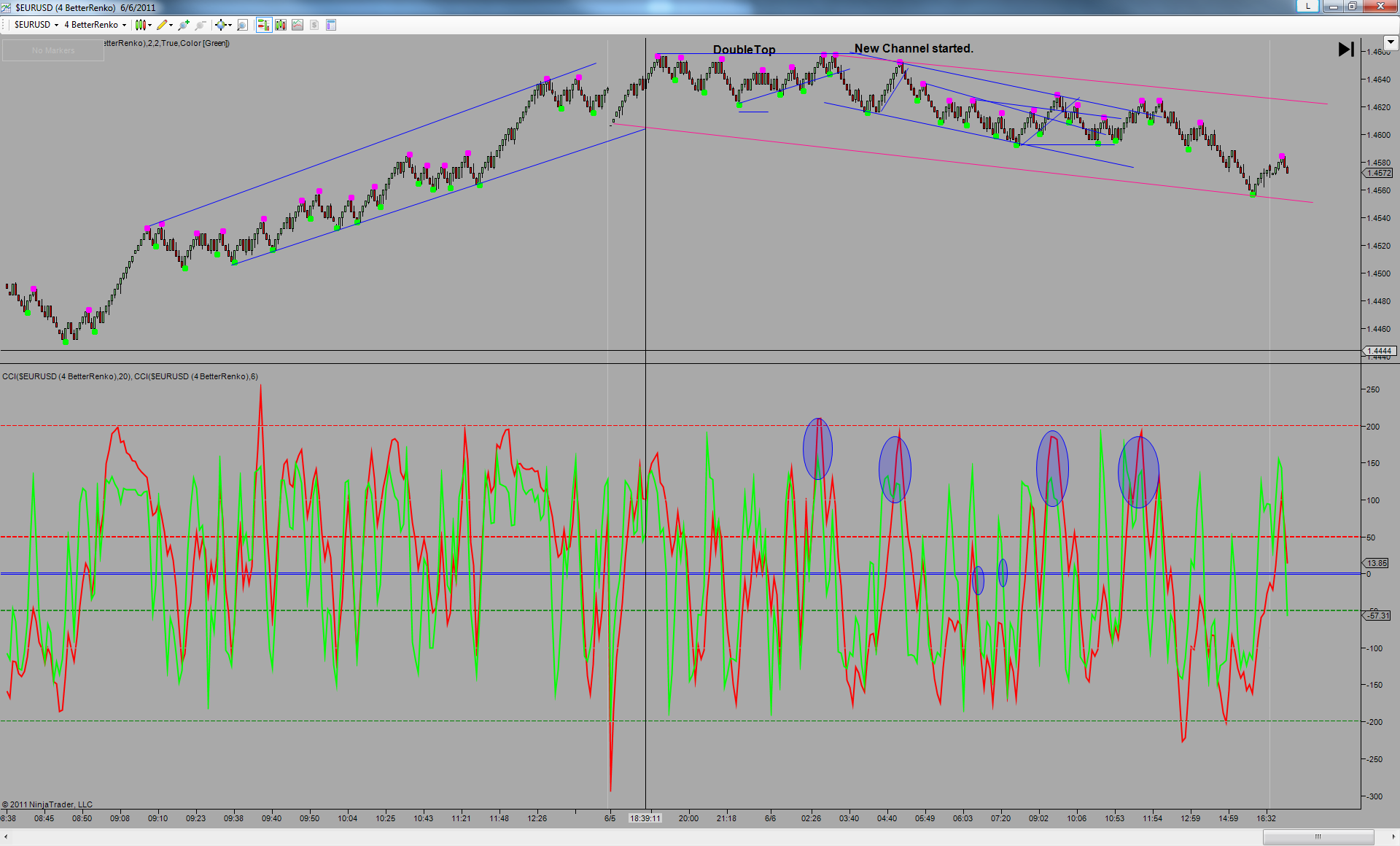
Task: Click the 18:39:11 crosshair time label
Action: click(645, 818)
